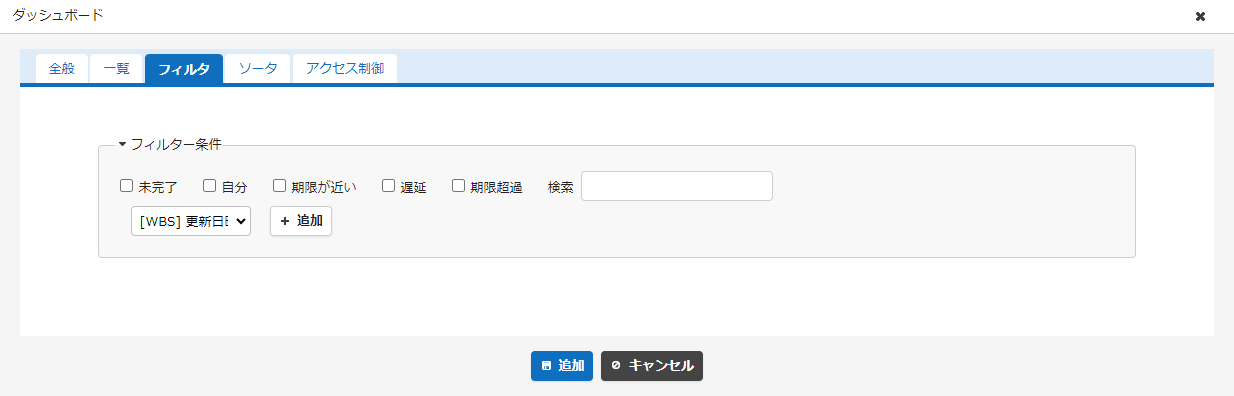Open the [WBS] 更新日時 dropdown
The image size is (1234, 396).
[191, 221]
